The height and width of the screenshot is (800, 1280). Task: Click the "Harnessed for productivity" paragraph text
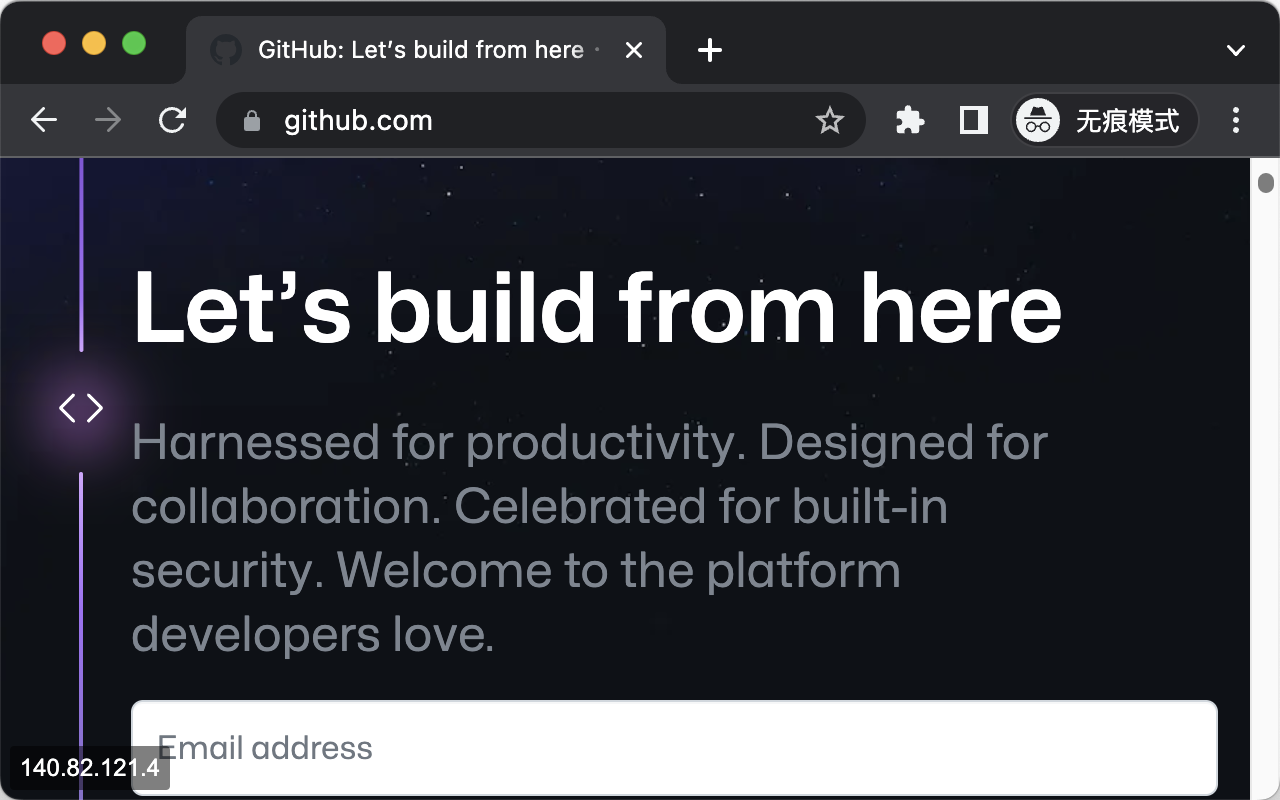tap(590, 538)
